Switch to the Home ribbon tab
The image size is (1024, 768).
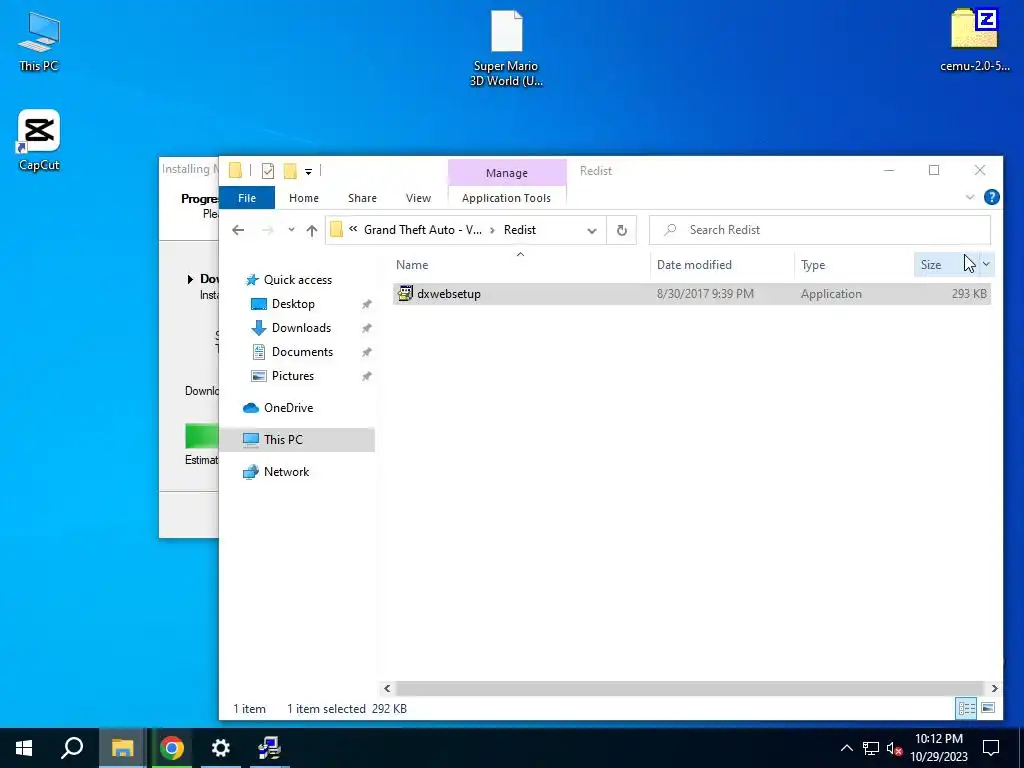304,198
